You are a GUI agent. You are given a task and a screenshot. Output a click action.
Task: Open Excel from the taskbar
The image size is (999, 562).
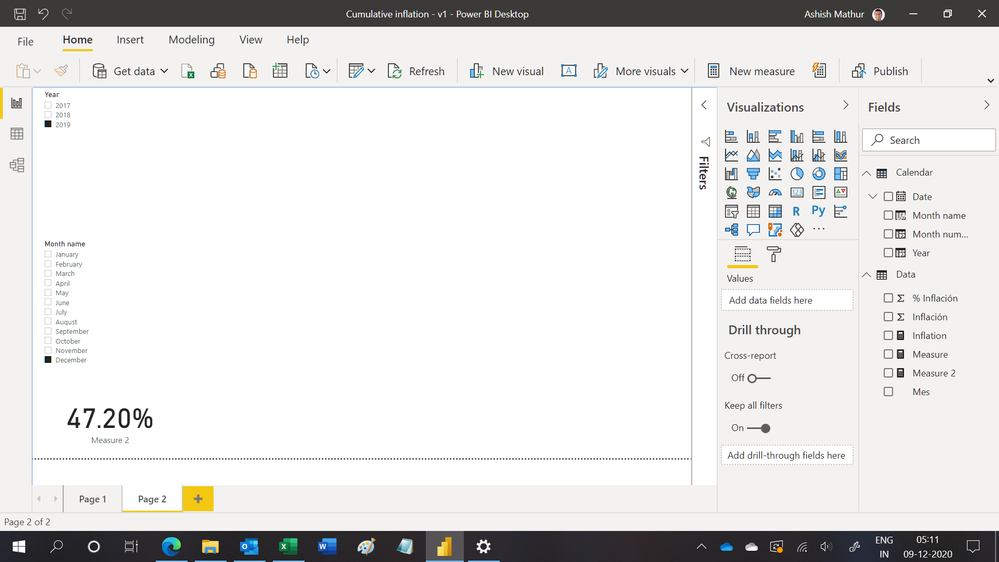[288, 546]
